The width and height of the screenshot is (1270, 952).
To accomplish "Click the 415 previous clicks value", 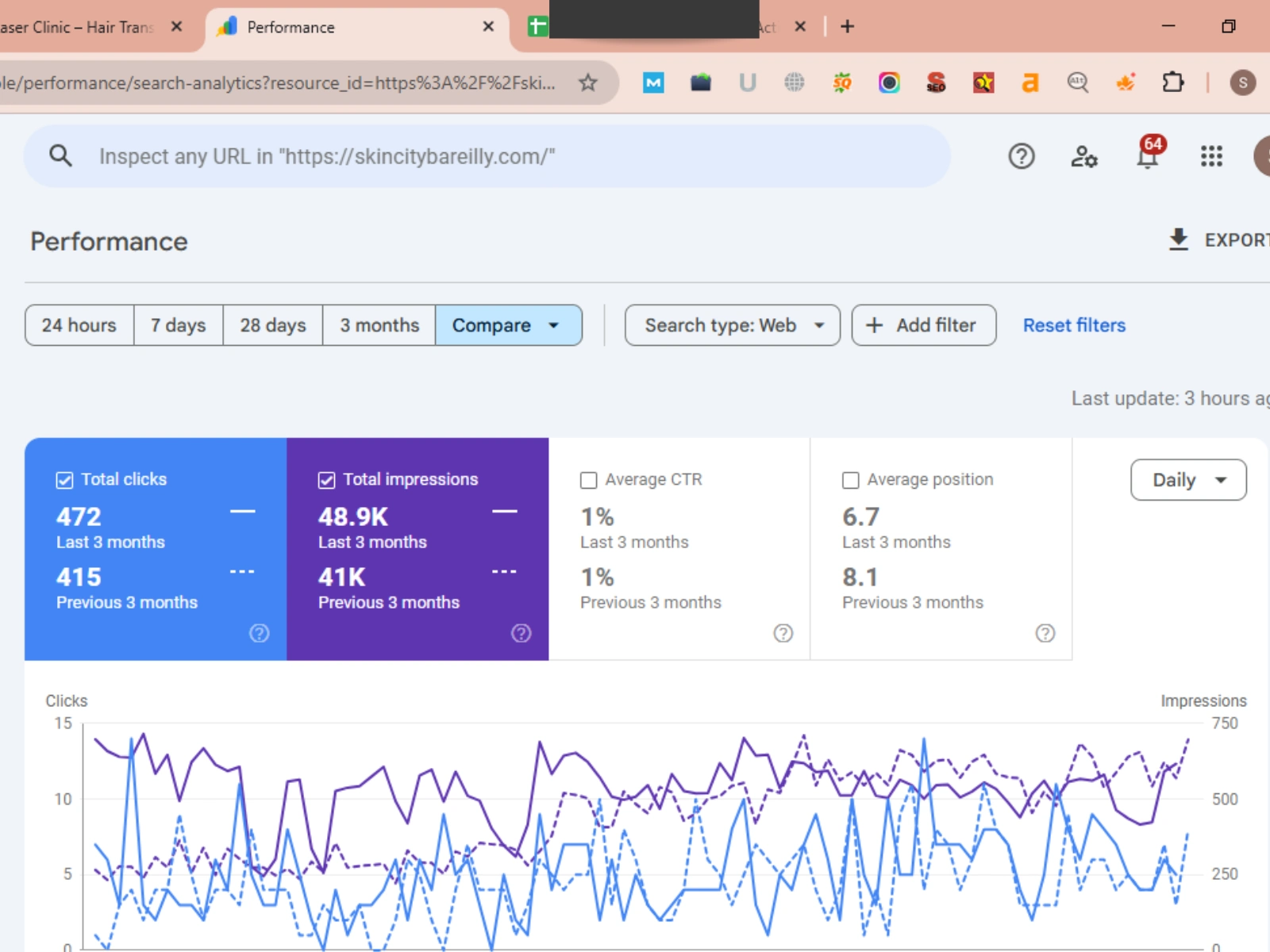I will (79, 578).
